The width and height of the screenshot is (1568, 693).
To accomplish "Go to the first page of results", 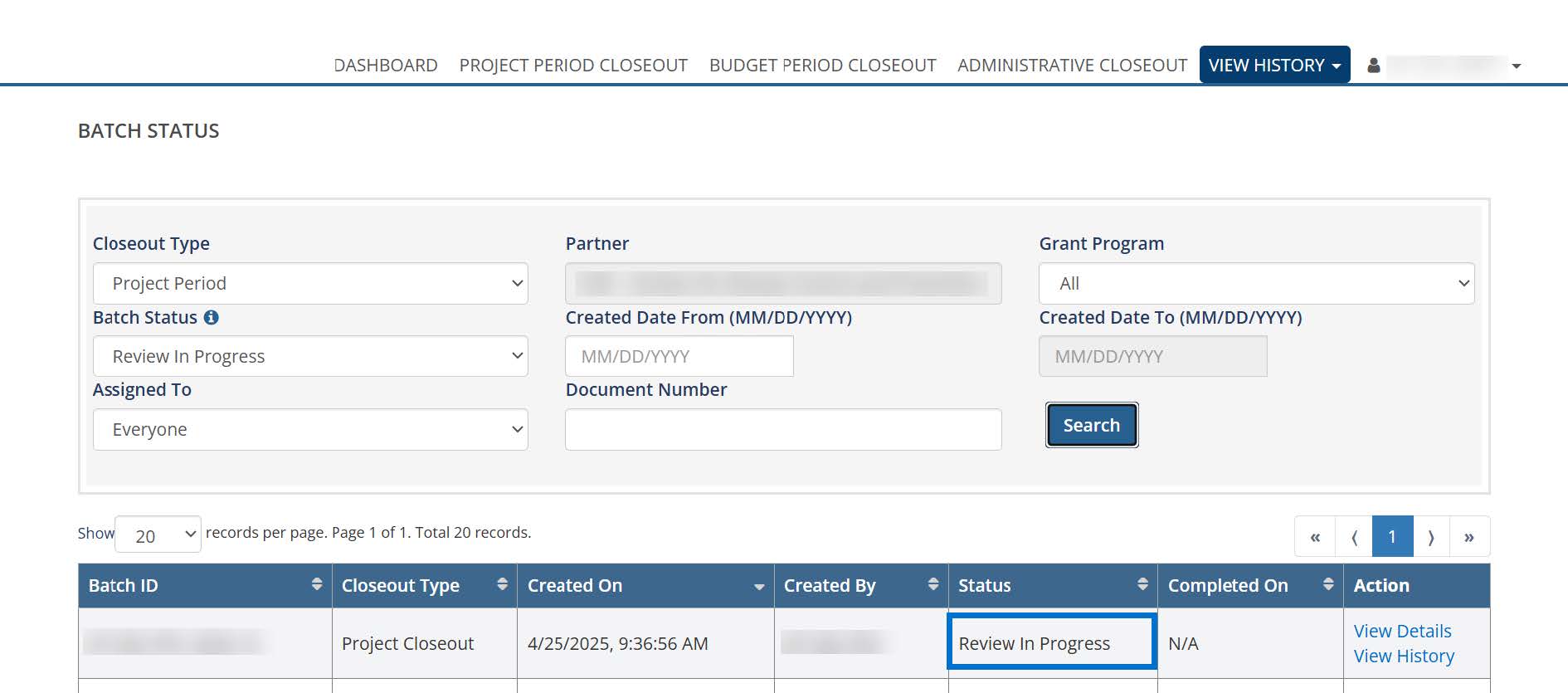I will click(x=1315, y=537).
